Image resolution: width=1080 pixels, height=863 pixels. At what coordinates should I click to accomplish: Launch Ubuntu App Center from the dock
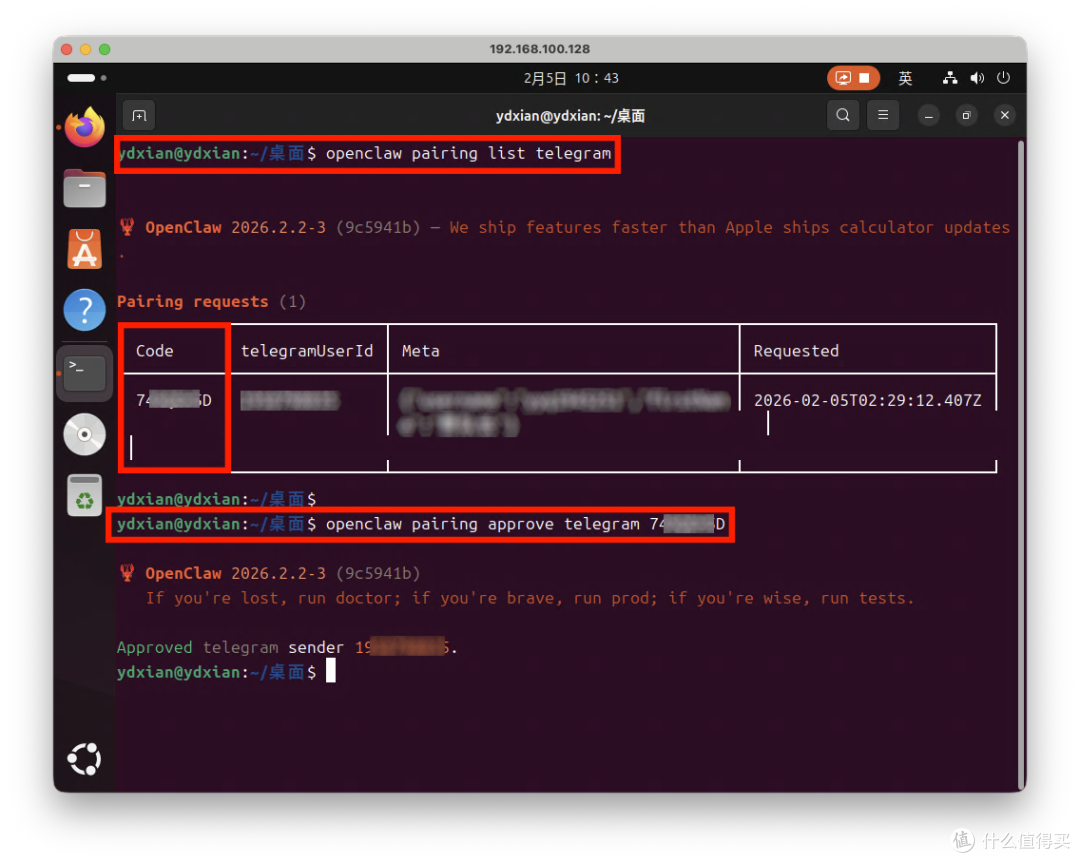(x=85, y=249)
